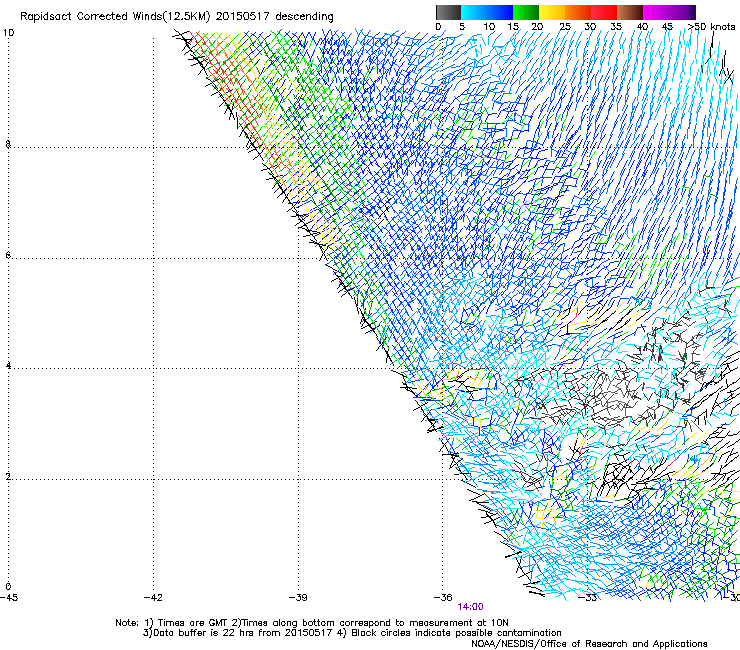Image resolution: width=740 pixels, height=650 pixels.
Task: Click the purple '14:00' time label
Action: point(470,607)
